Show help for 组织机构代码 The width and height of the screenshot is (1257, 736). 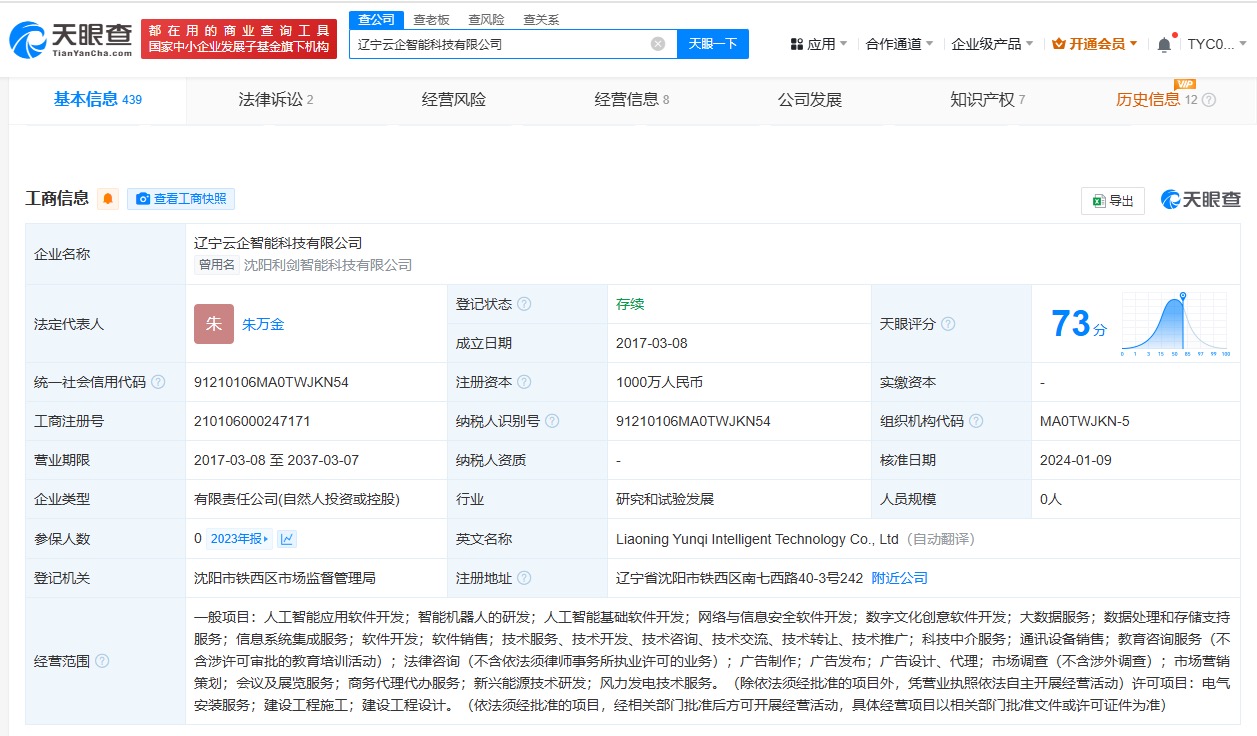(976, 421)
